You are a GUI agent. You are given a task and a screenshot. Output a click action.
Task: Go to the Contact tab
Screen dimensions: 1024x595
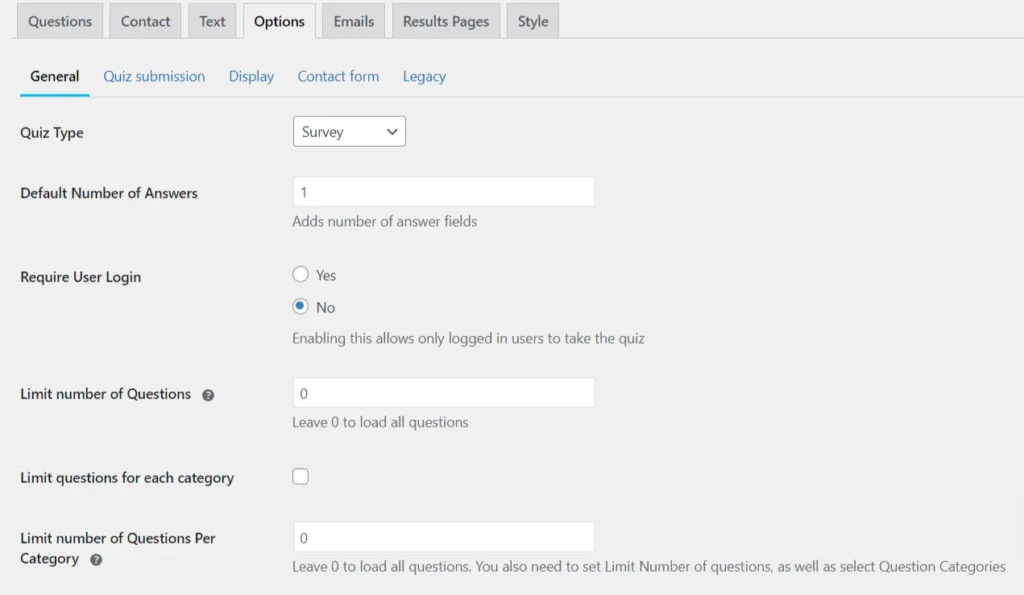145,20
